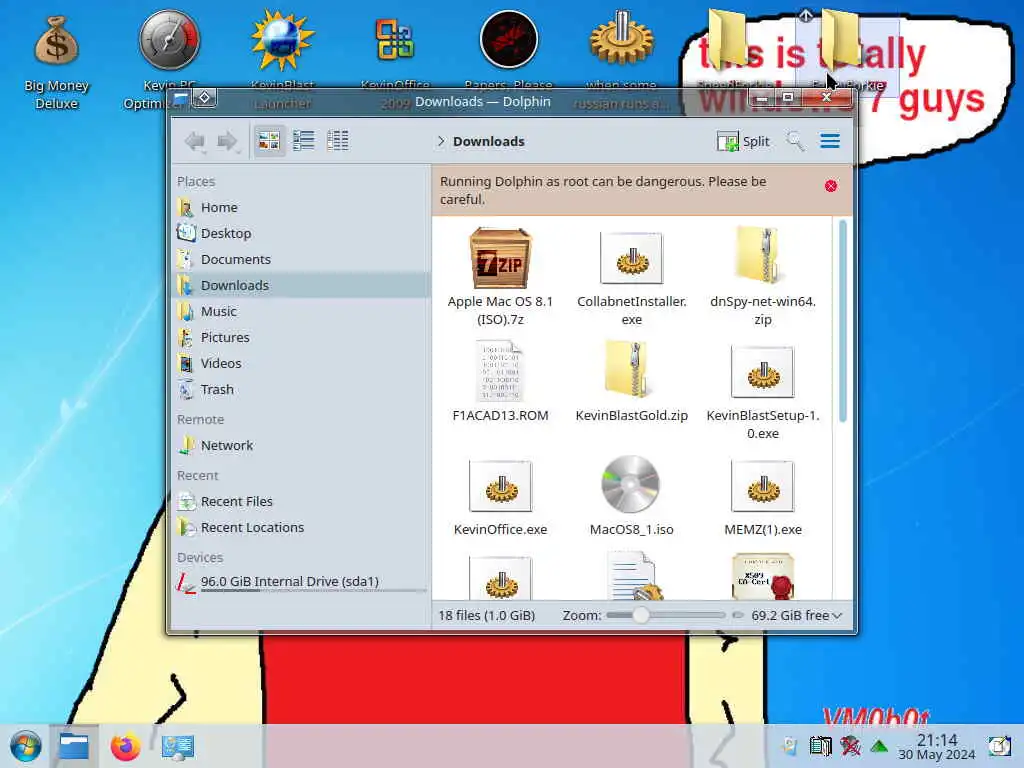This screenshot has width=1024, height=768.
Task: Select Downloads in Places panel
Action: click(300, 285)
